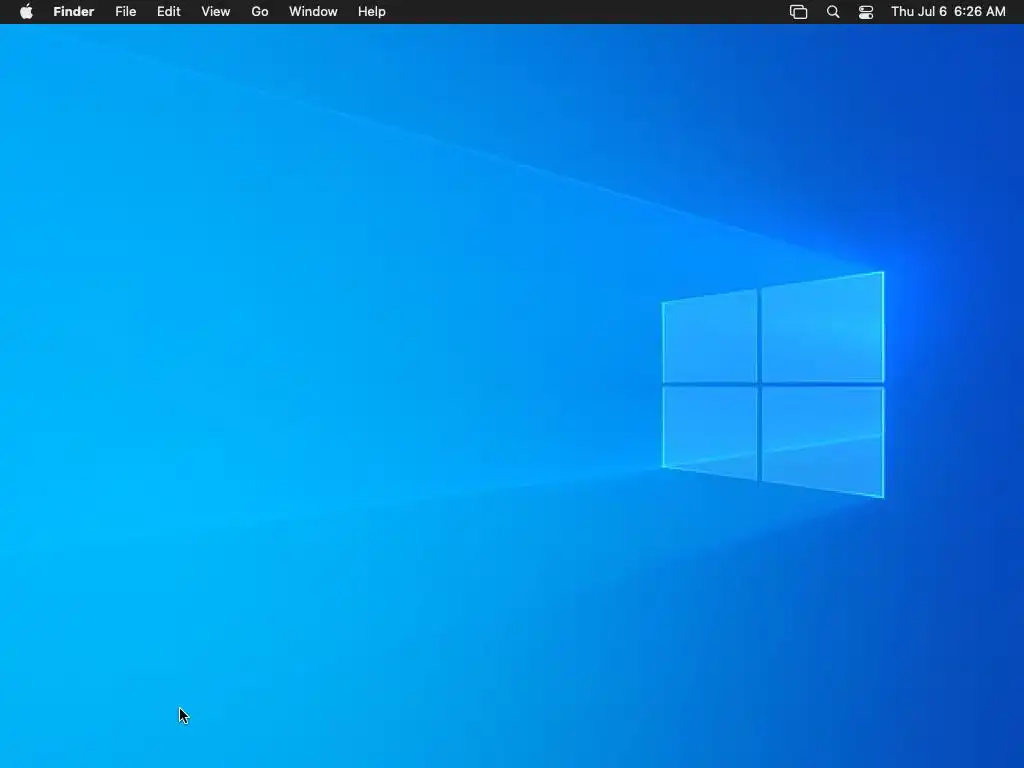Image resolution: width=1024 pixels, height=768 pixels.
Task: Open the Edit menu
Action: click(168, 12)
